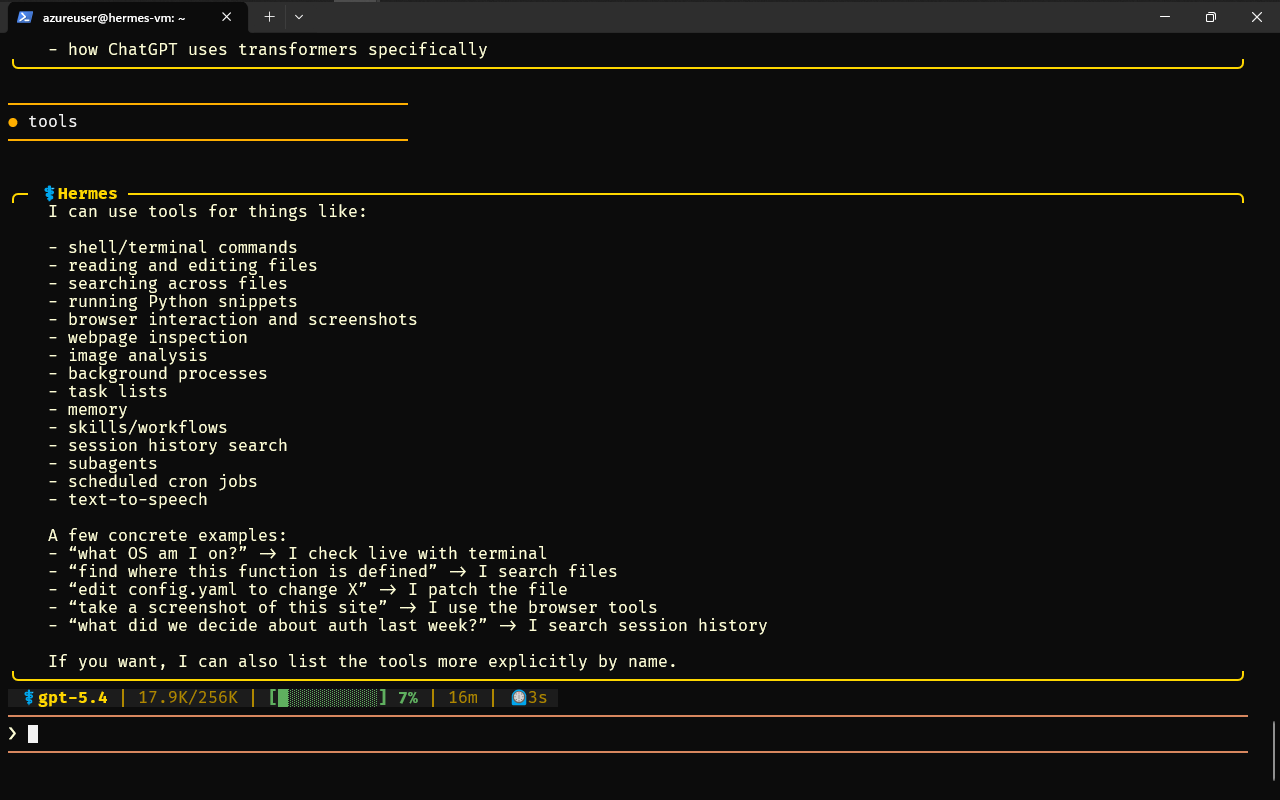Click the terminal vertical scrollbar thumb

click(1273, 749)
